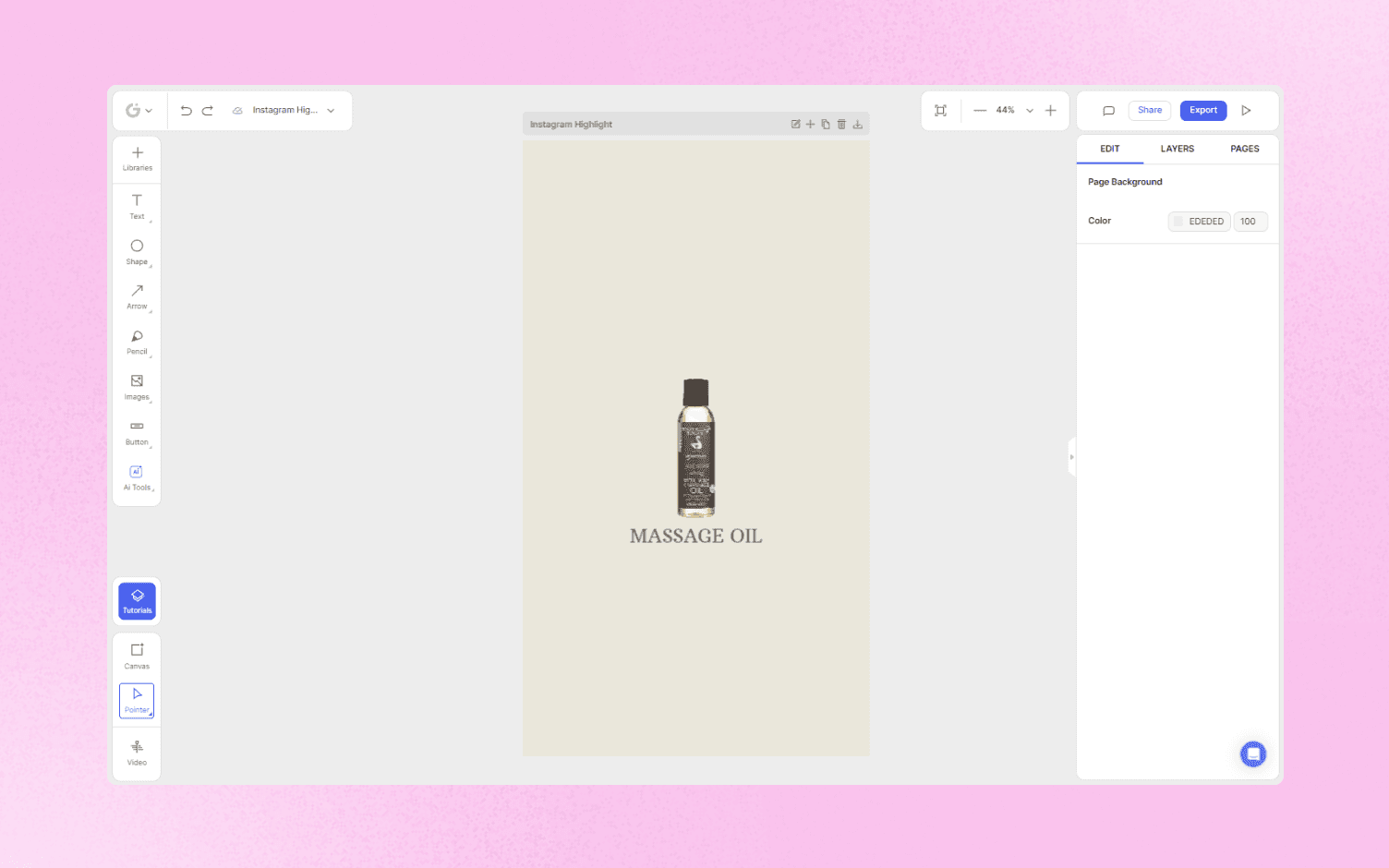Open the Comments bubble icon
Screen dimensions: 1389x868
coord(1108,110)
